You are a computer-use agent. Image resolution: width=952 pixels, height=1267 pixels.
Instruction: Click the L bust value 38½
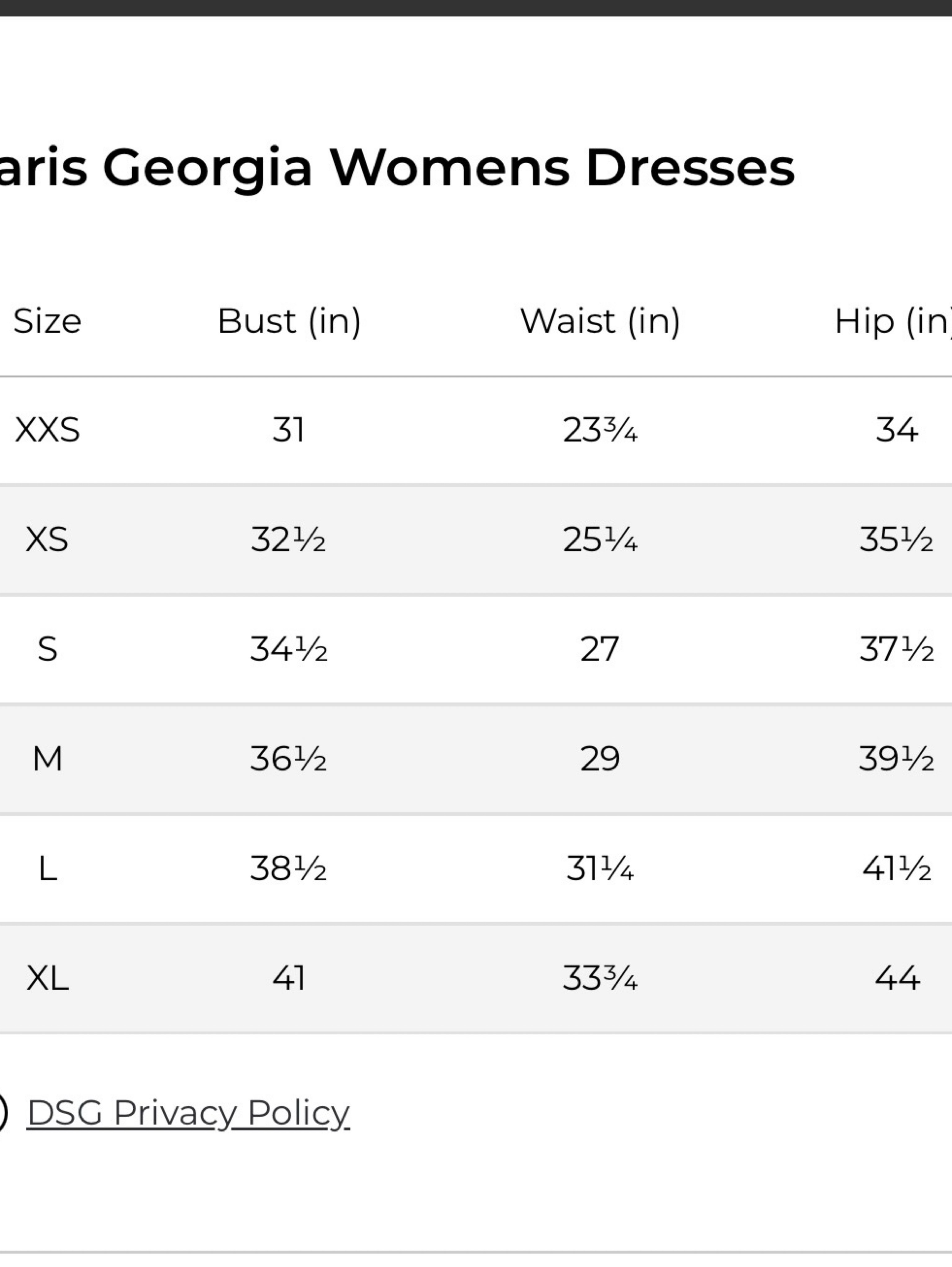tap(288, 869)
